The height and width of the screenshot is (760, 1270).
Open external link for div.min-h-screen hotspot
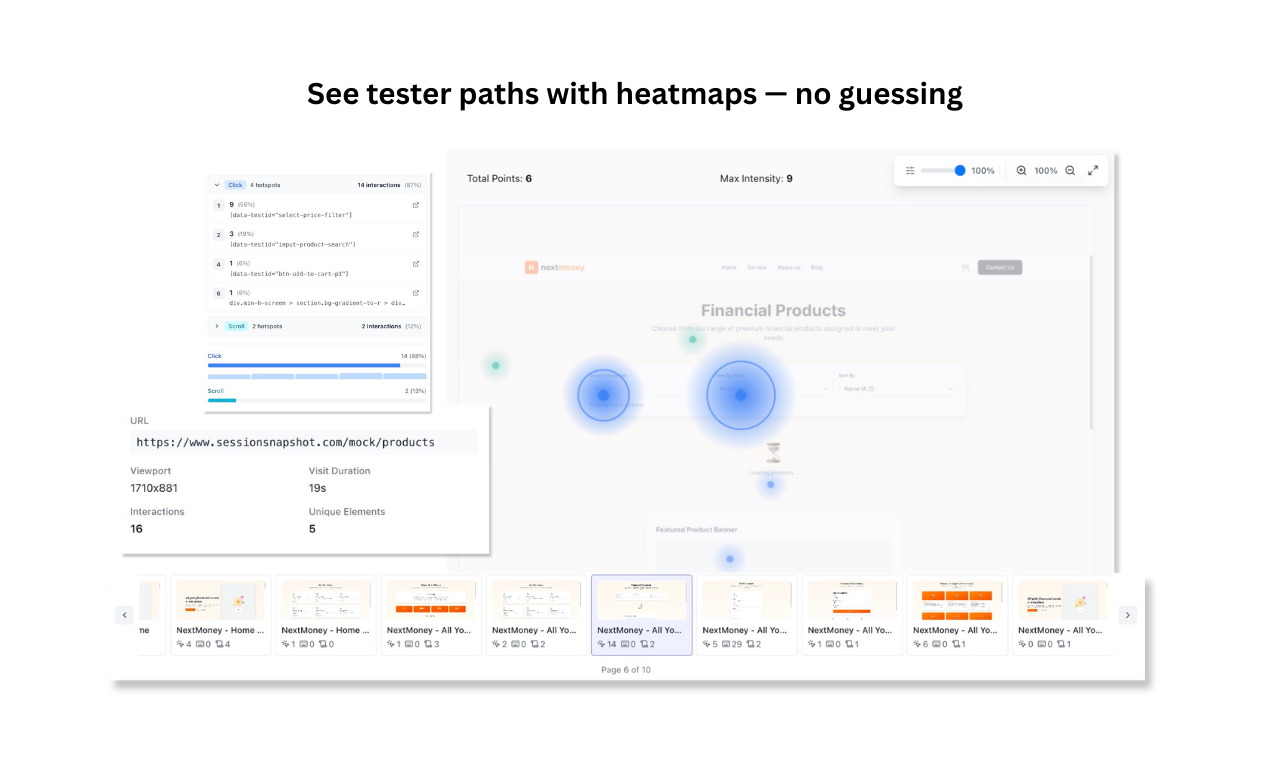pyautogui.click(x=416, y=292)
